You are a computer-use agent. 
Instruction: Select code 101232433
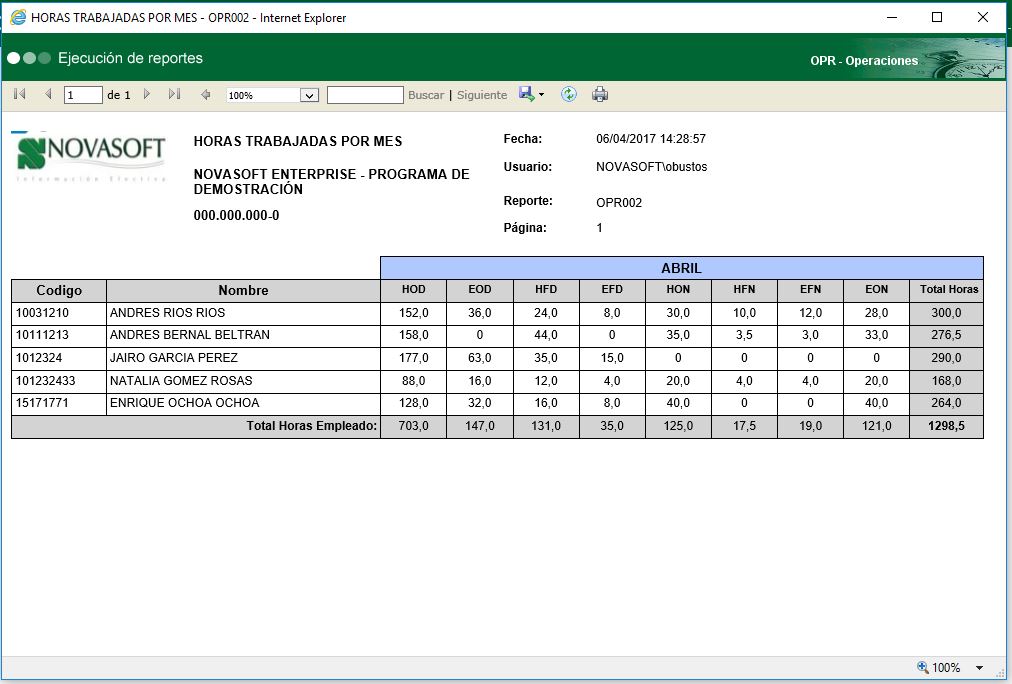[x=46, y=381]
